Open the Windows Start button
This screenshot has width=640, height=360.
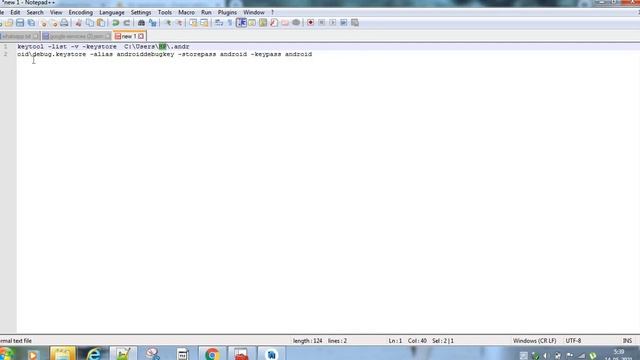tap(6, 353)
